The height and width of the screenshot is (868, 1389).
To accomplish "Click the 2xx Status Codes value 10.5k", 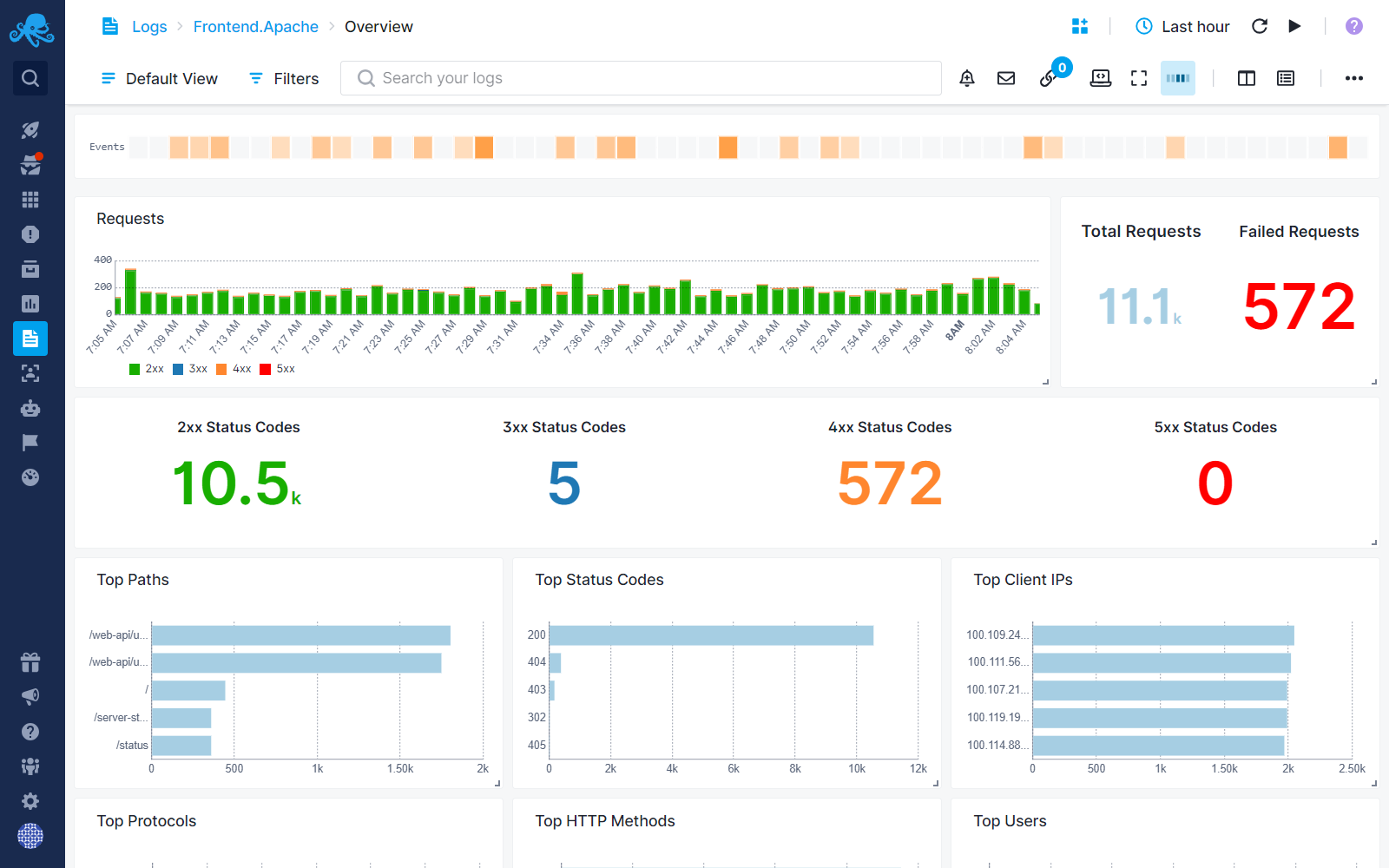I will tap(237, 483).
